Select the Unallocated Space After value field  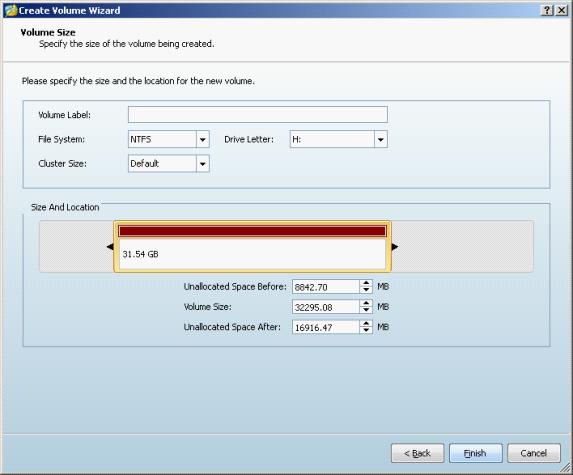[x=326, y=327]
